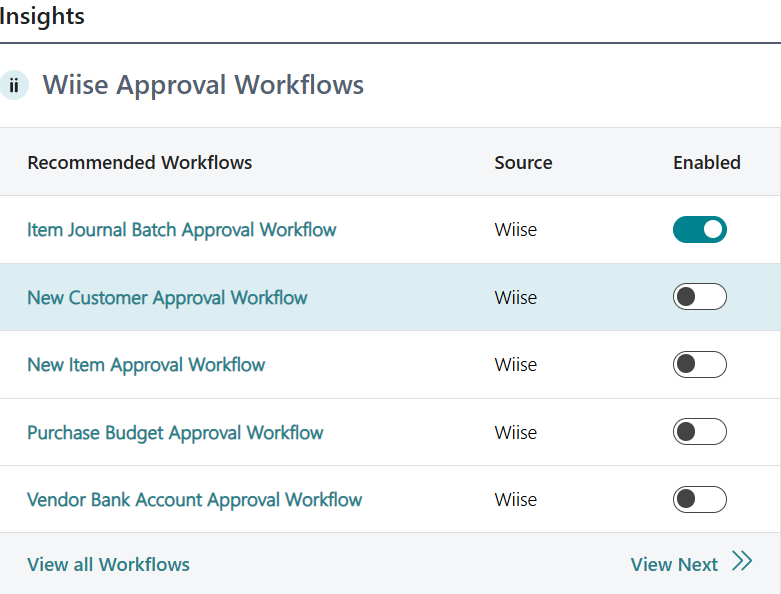Enable the New Customer Approval Workflow toggle
781x594 pixels.
(699, 297)
